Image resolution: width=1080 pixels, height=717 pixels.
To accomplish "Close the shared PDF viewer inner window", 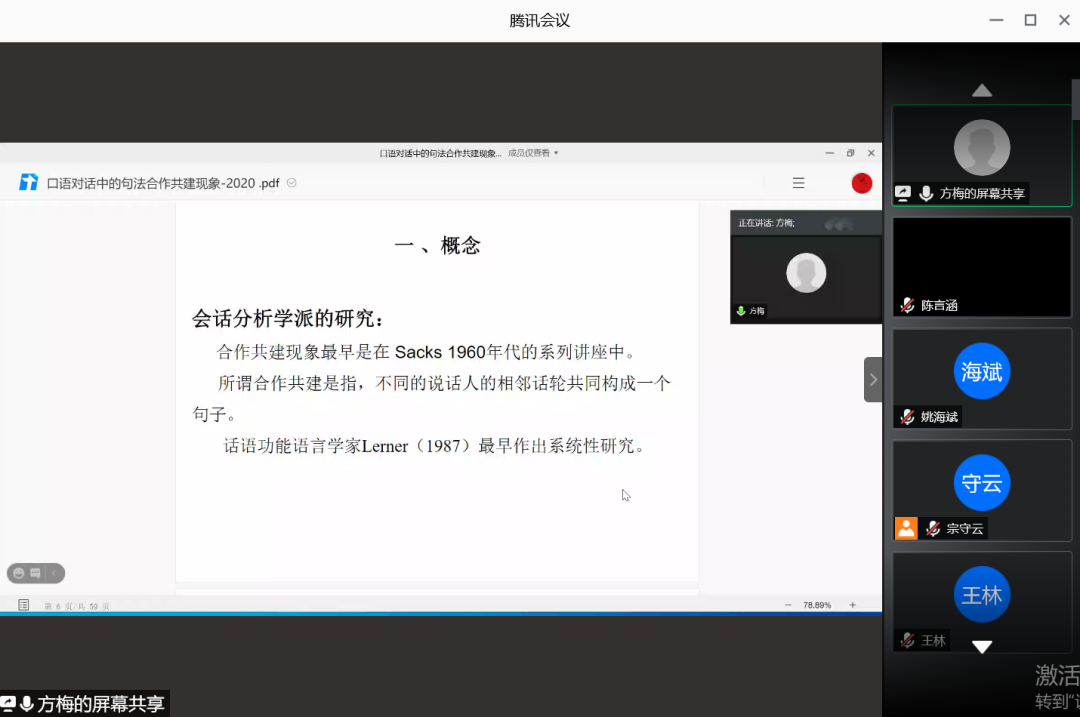I will click(x=871, y=153).
